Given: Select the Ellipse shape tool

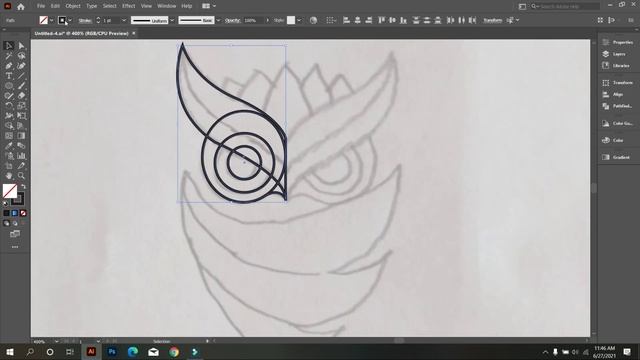Looking at the screenshot, I should pyautogui.click(x=9, y=86).
